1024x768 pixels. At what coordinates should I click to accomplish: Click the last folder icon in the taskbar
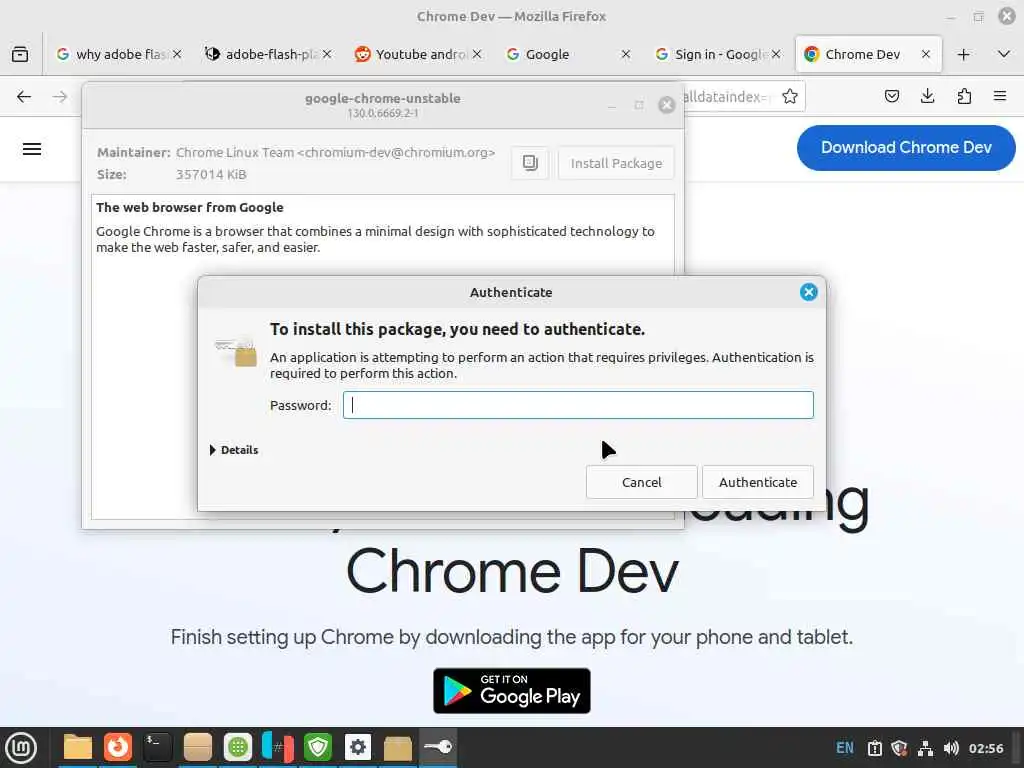click(x=397, y=747)
